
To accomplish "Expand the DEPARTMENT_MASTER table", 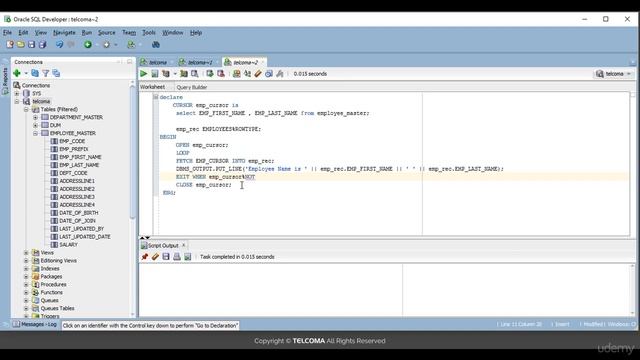I will (x=36, y=117).
